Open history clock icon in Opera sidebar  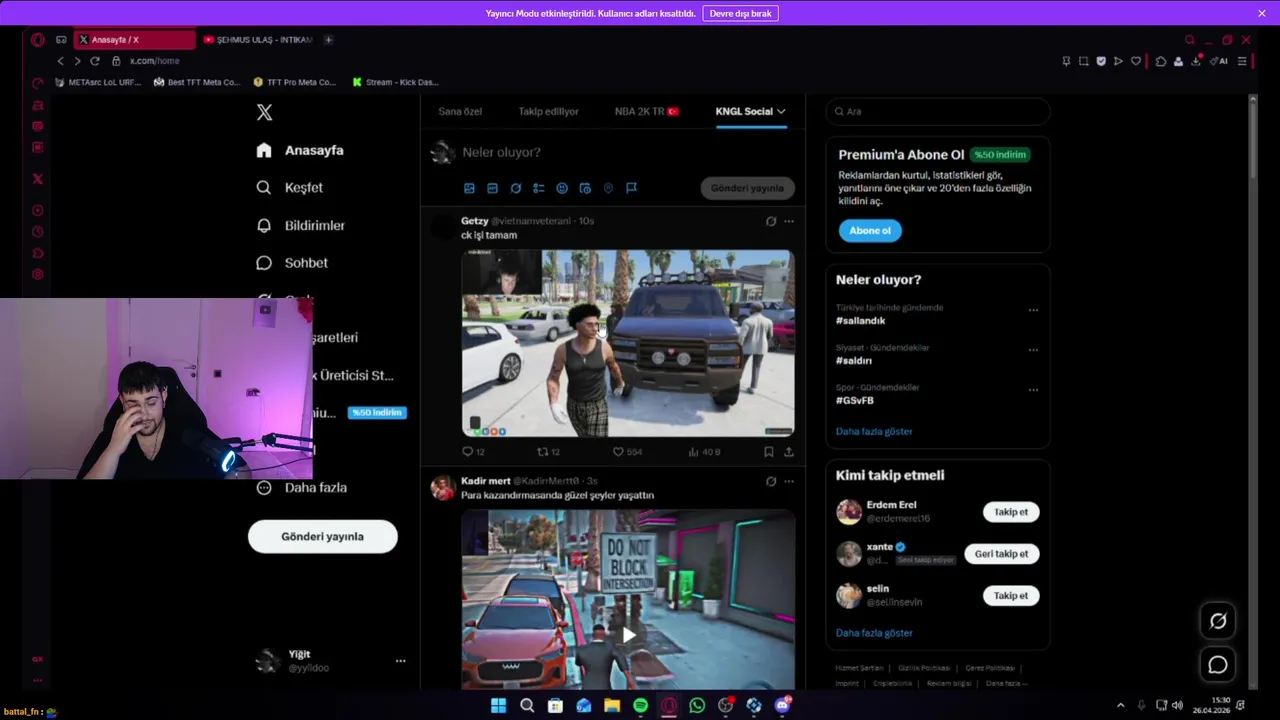pyautogui.click(x=37, y=231)
